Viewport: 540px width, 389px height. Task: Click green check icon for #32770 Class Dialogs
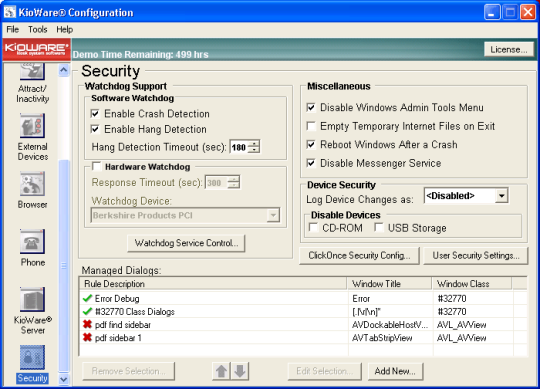point(87,311)
